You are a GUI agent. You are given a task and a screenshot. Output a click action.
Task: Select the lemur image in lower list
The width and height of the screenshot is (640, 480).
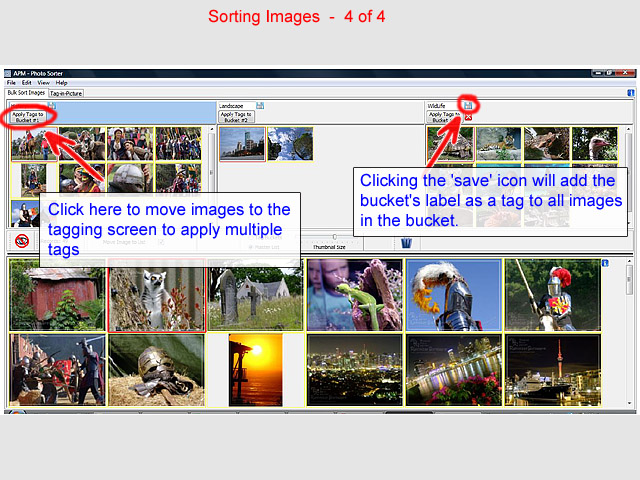pyautogui.click(x=156, y=295)
